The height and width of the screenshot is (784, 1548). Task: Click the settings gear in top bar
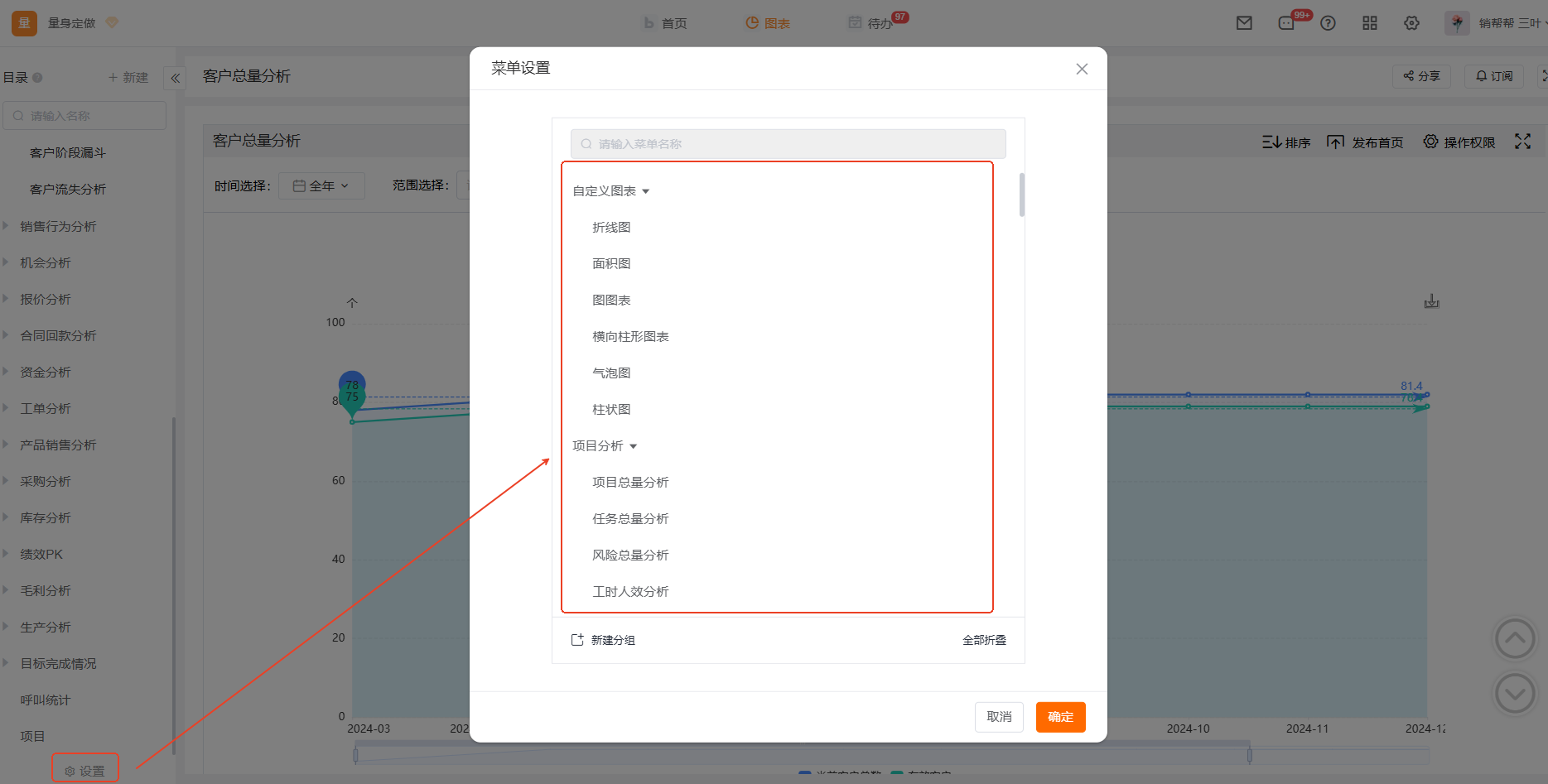pyautogui.click(x=1412, y=23)
